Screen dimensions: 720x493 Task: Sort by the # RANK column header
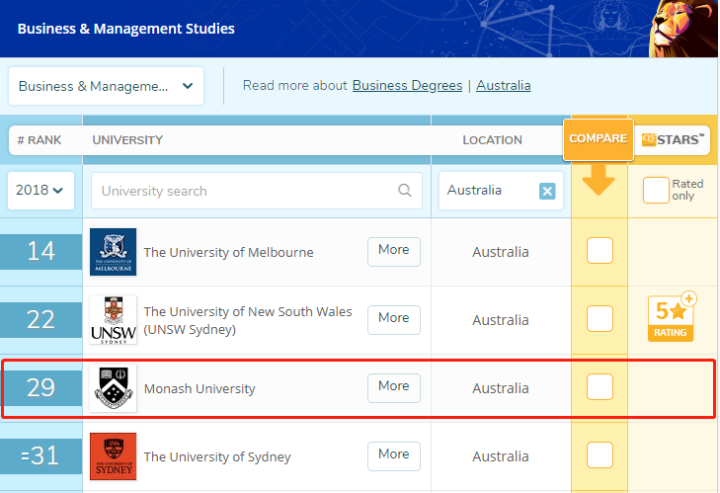pos(39,140)
